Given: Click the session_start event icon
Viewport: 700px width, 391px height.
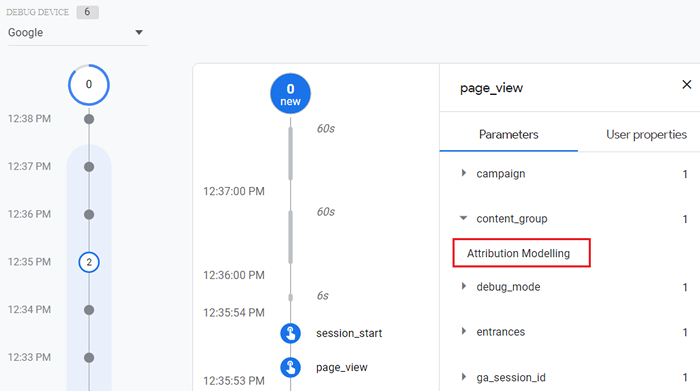Looking at the screenshot, I should (x=290, y=333).
